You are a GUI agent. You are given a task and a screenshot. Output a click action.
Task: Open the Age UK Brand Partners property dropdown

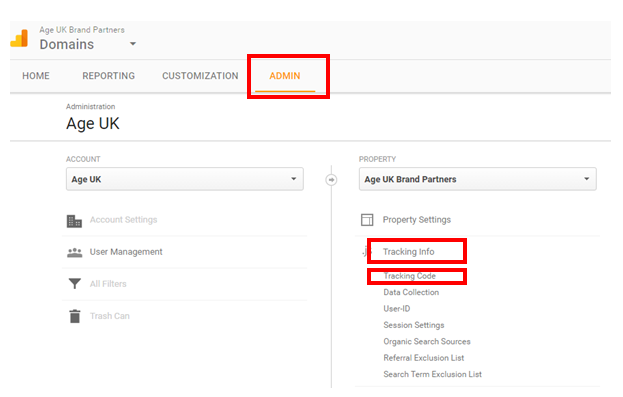(x=478, y=179)
